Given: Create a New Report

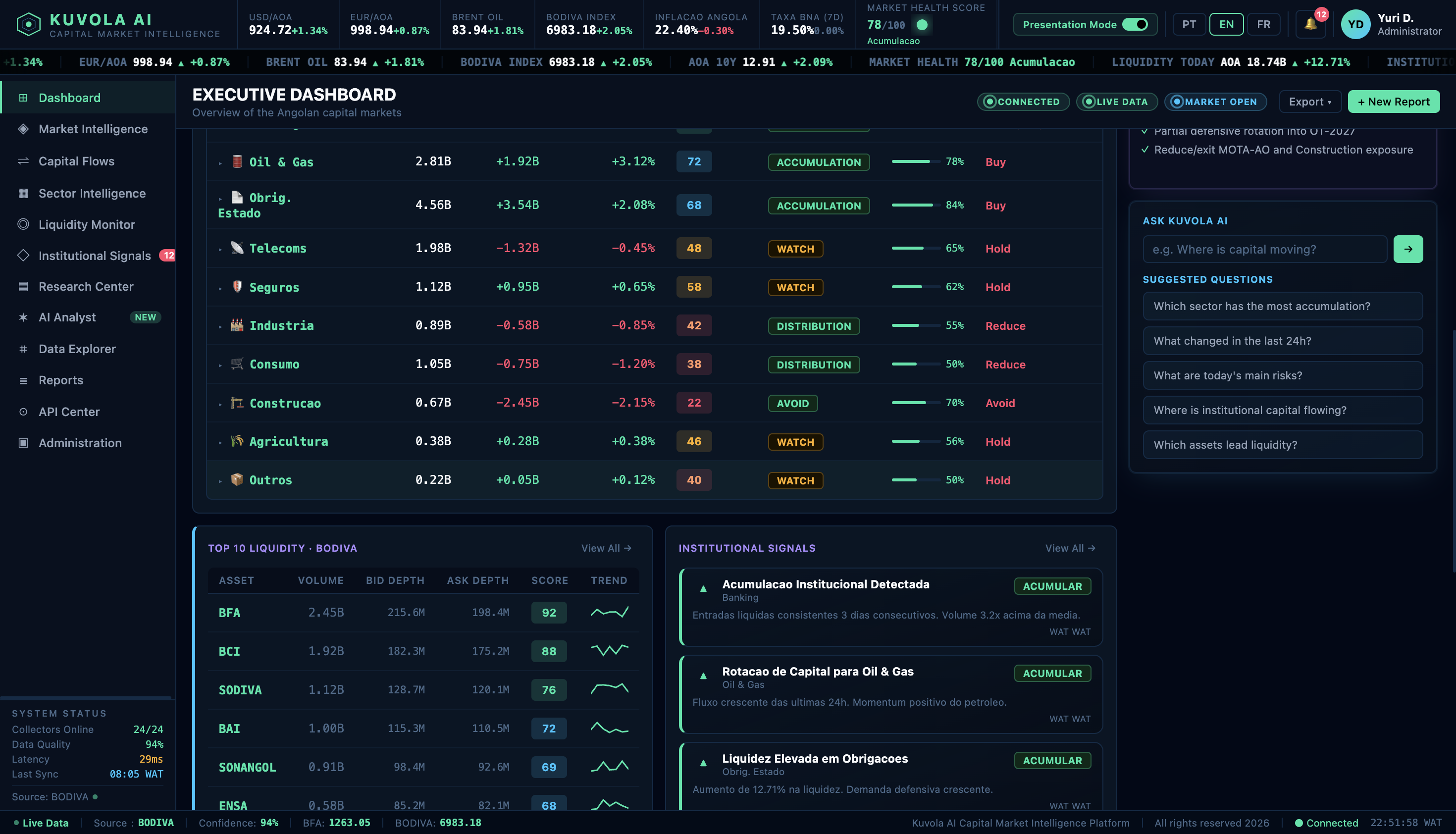Looking at the screenshot, I should click(x=1394, y=102).
